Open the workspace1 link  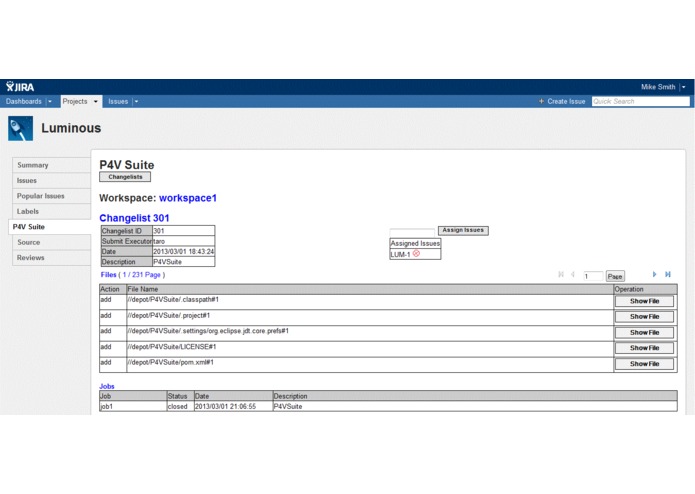pyautogui.click(x=188, y=198)
